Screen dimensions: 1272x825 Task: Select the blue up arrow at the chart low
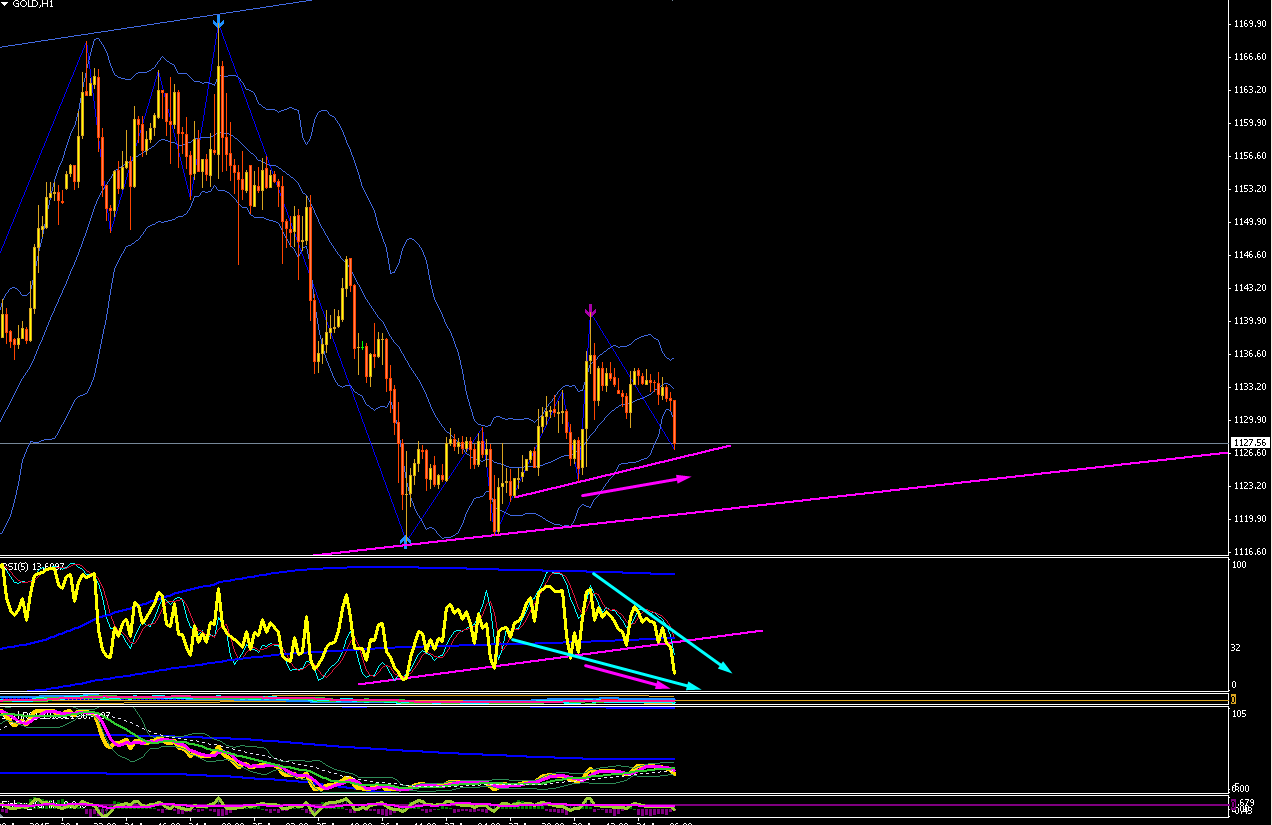(x=405, y=541)
